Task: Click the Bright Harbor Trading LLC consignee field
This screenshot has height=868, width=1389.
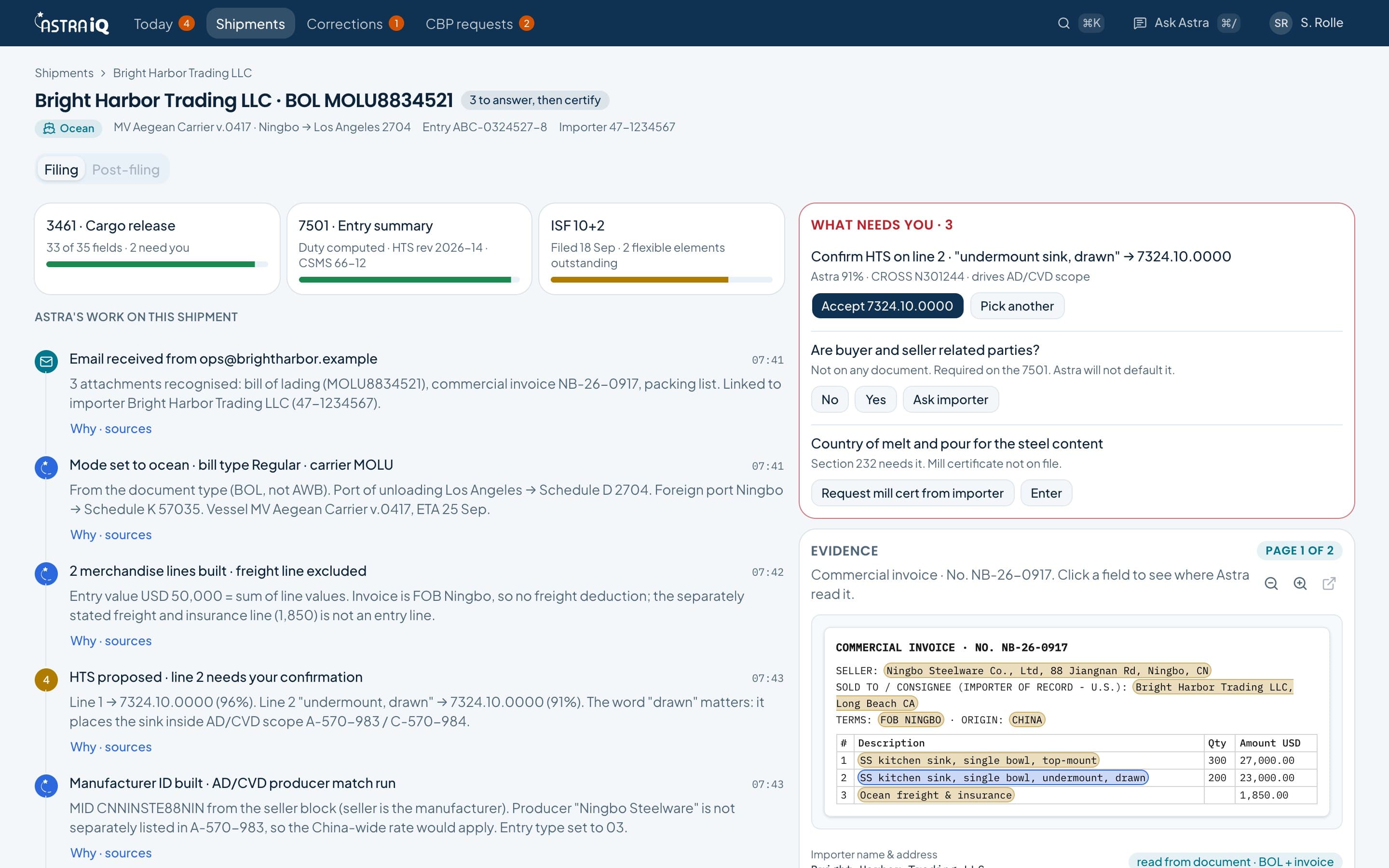Action: 1213,687
